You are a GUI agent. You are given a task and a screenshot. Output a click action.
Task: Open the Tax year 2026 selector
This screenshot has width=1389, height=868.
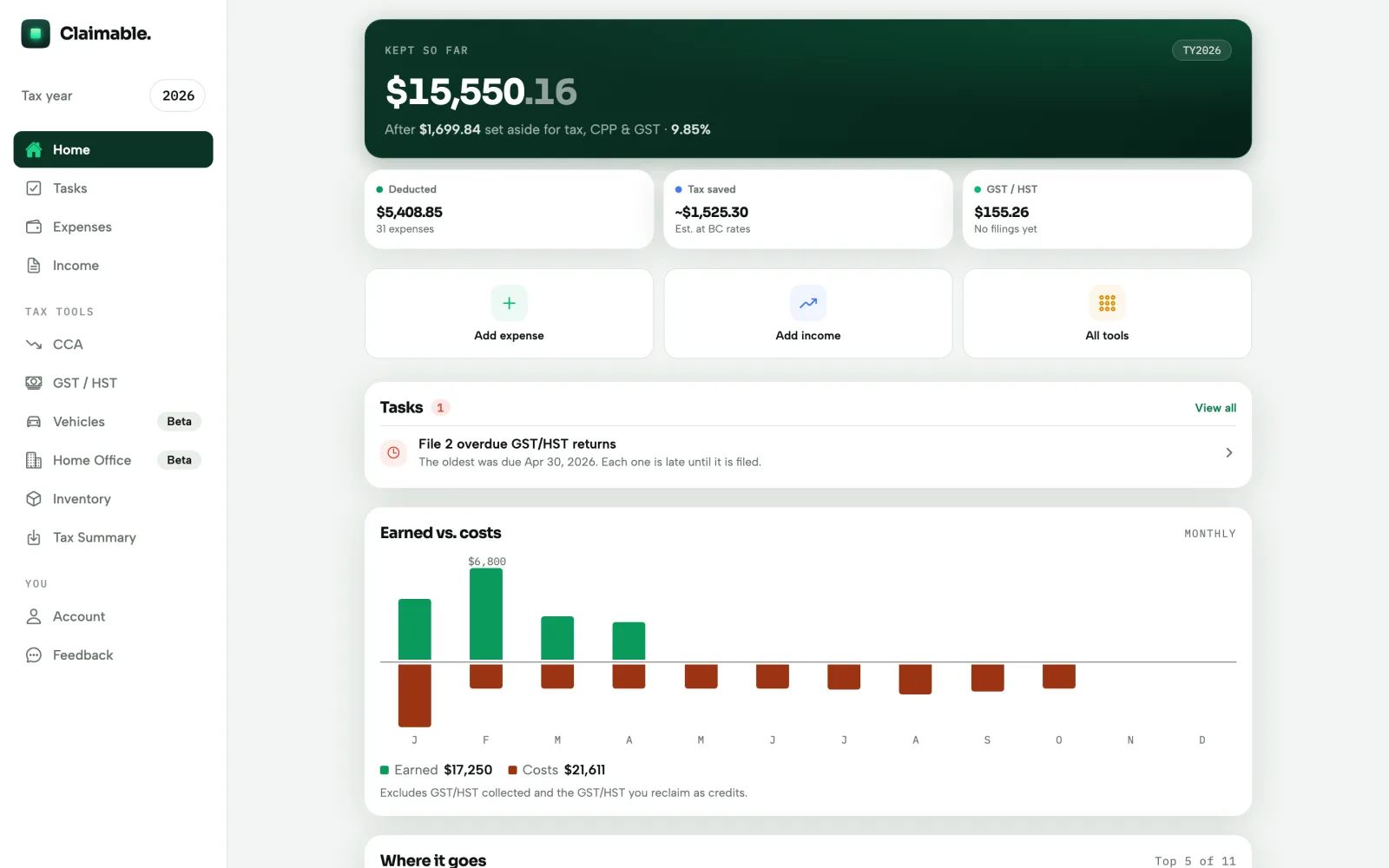click(x=178, y=95)
